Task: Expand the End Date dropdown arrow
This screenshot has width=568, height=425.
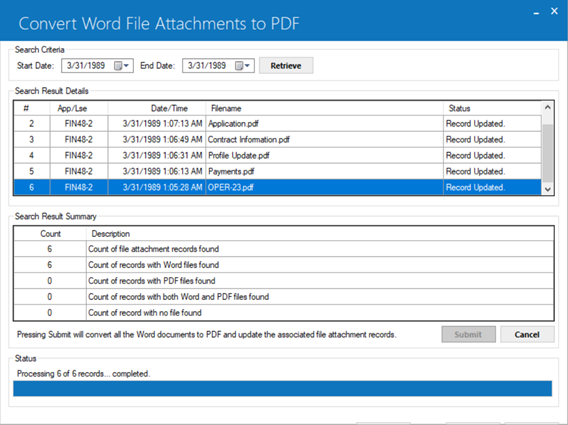Action: pyautogui.click(x=247, y=66)
